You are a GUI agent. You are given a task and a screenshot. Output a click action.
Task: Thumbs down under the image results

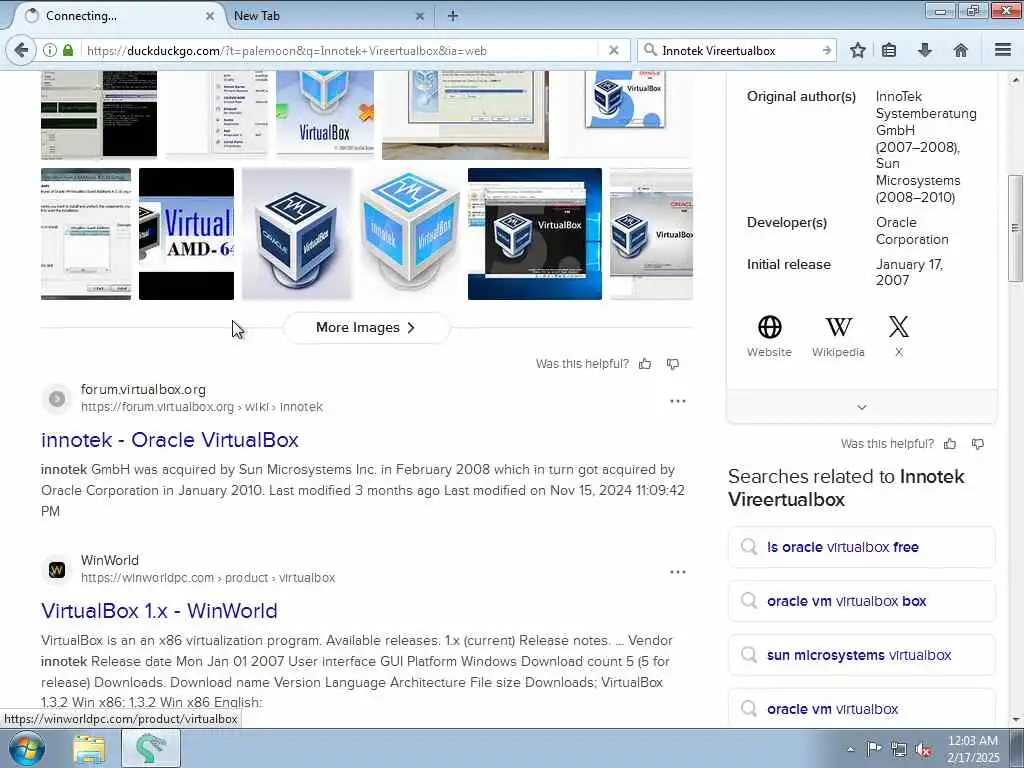coord(673,364)
